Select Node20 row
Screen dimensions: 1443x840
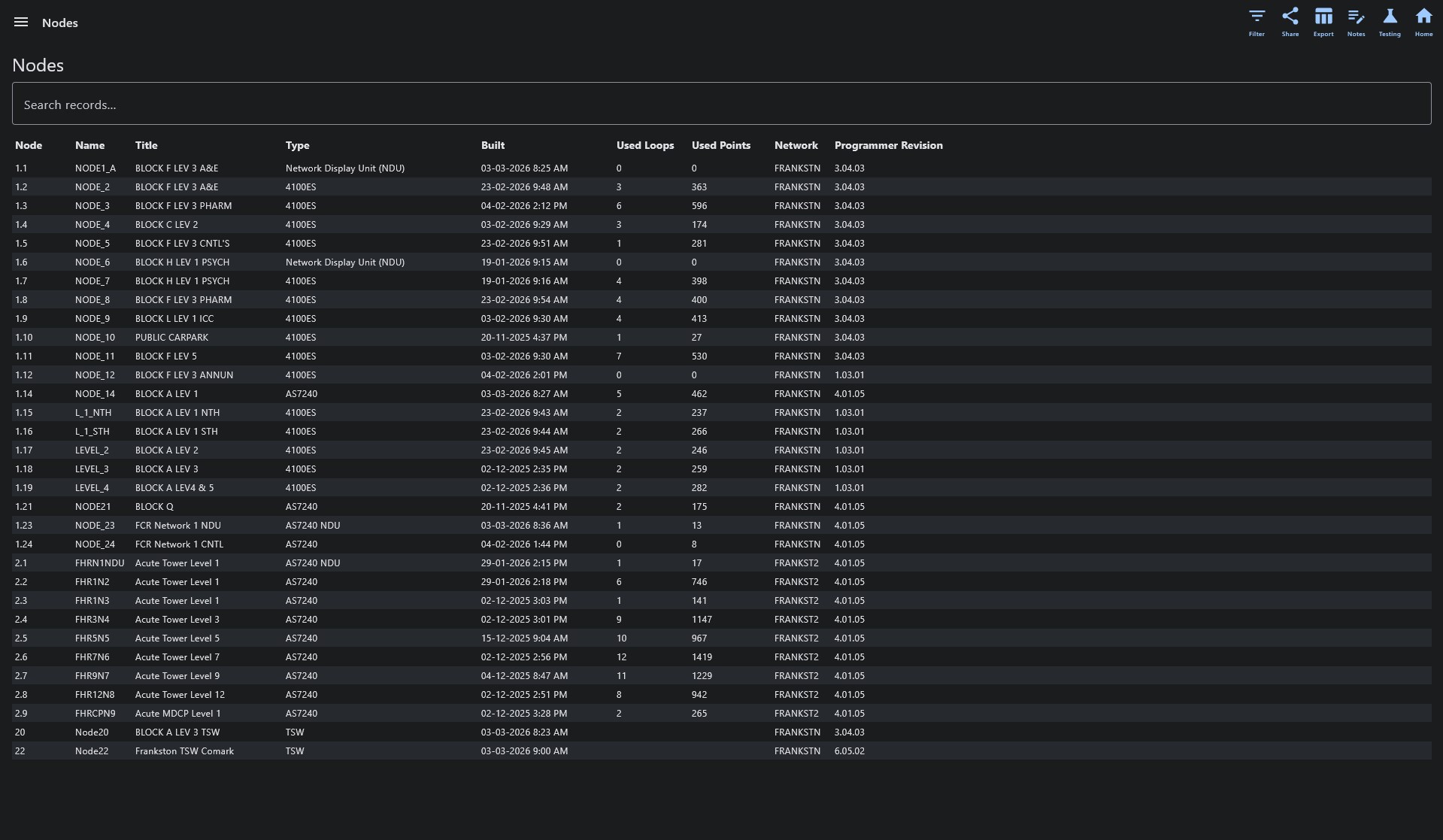[x=721, y=732]
